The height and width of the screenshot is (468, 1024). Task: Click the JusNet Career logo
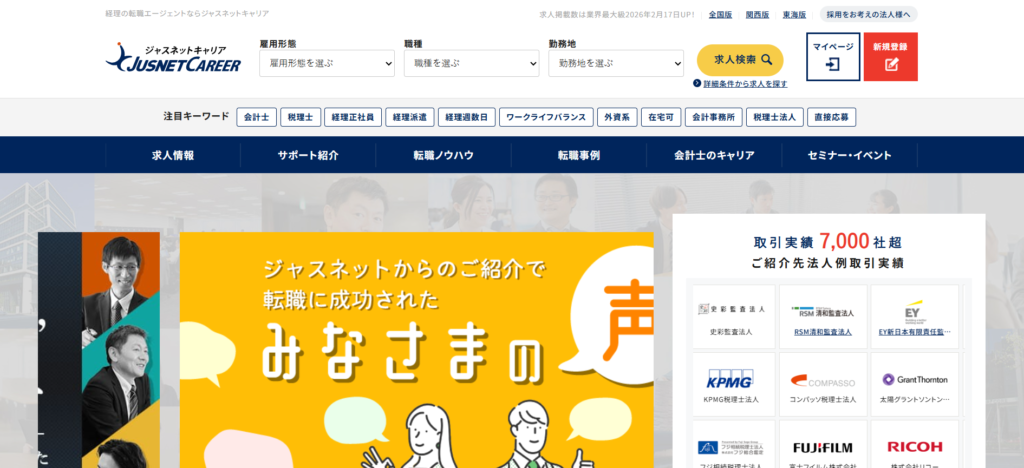(173, 58)
